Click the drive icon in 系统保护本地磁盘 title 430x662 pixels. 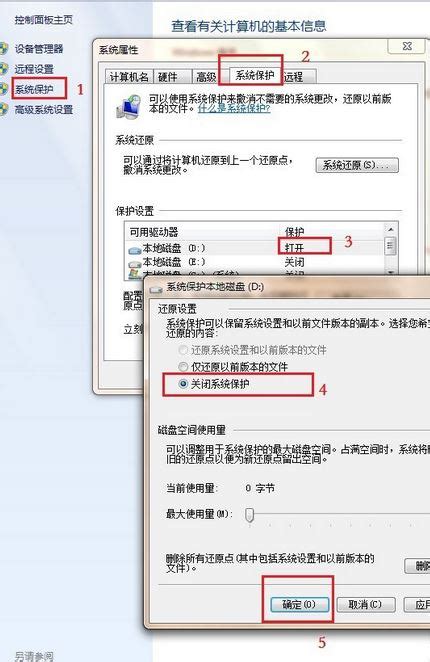[156, 288]
